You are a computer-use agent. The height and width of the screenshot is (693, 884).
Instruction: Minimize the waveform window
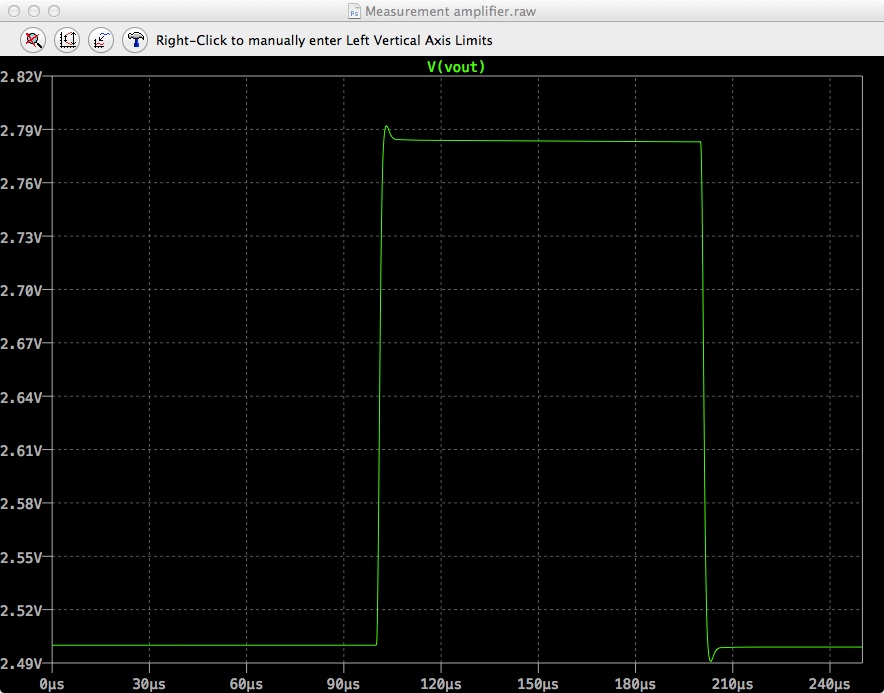(x=34, y=11)
